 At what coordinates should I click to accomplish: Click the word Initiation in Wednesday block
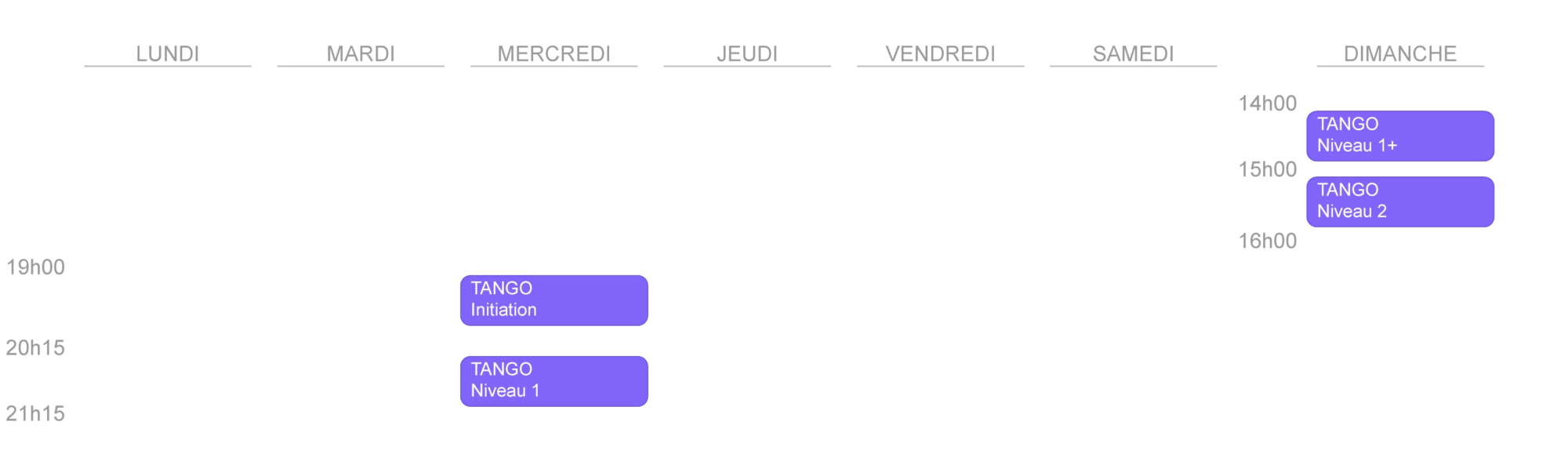503,311
